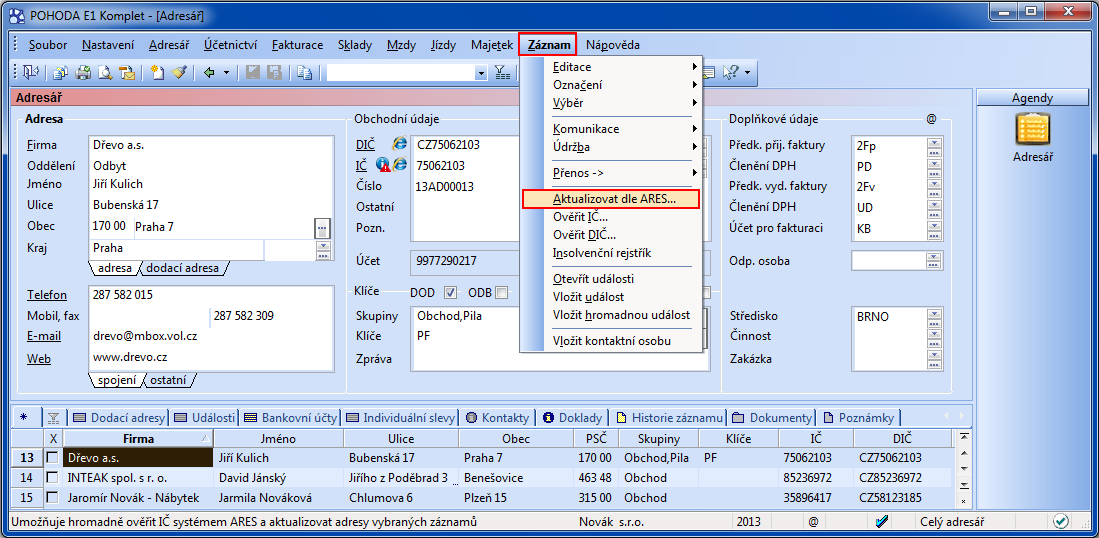This screenshot has width=1099, height=538.
Task: Tick the checkbox in Dřevo a.s. row
Action: tap(53, 457)
